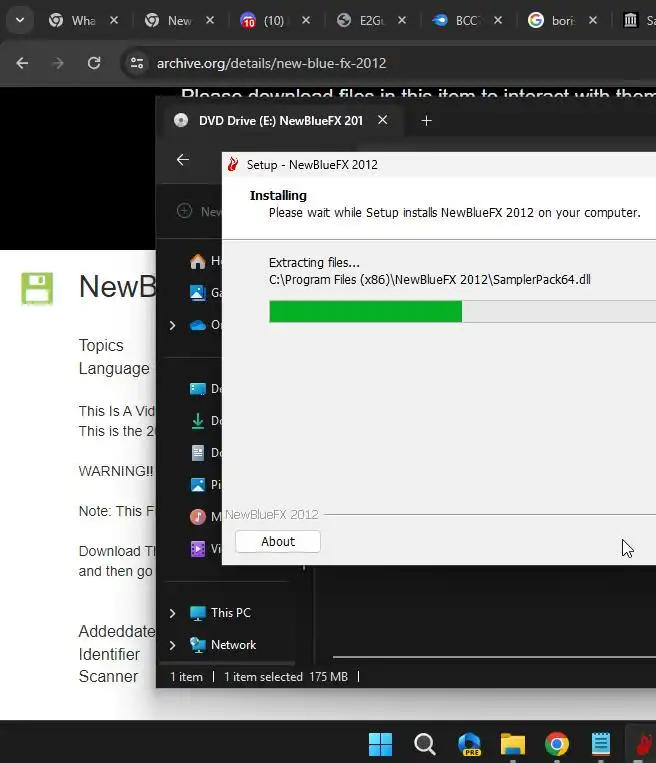Click the green floppy disk software icon
The height and width of the screenshot is (763, 656).
[x=37, y=288]
